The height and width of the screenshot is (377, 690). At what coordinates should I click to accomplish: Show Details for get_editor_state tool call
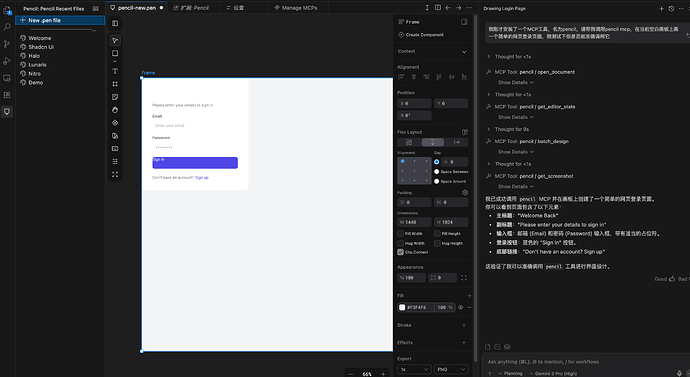[516, 117]
